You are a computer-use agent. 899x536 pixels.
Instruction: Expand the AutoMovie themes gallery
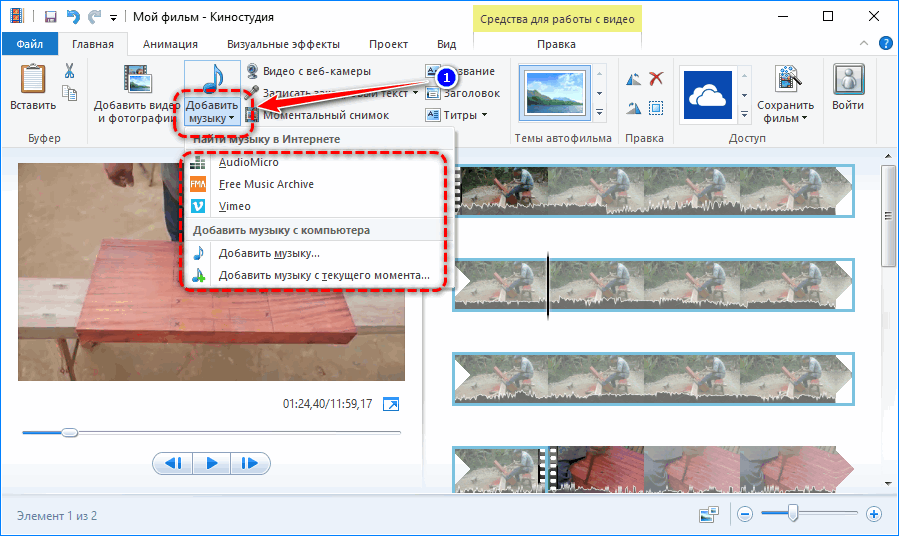point(600,112)
